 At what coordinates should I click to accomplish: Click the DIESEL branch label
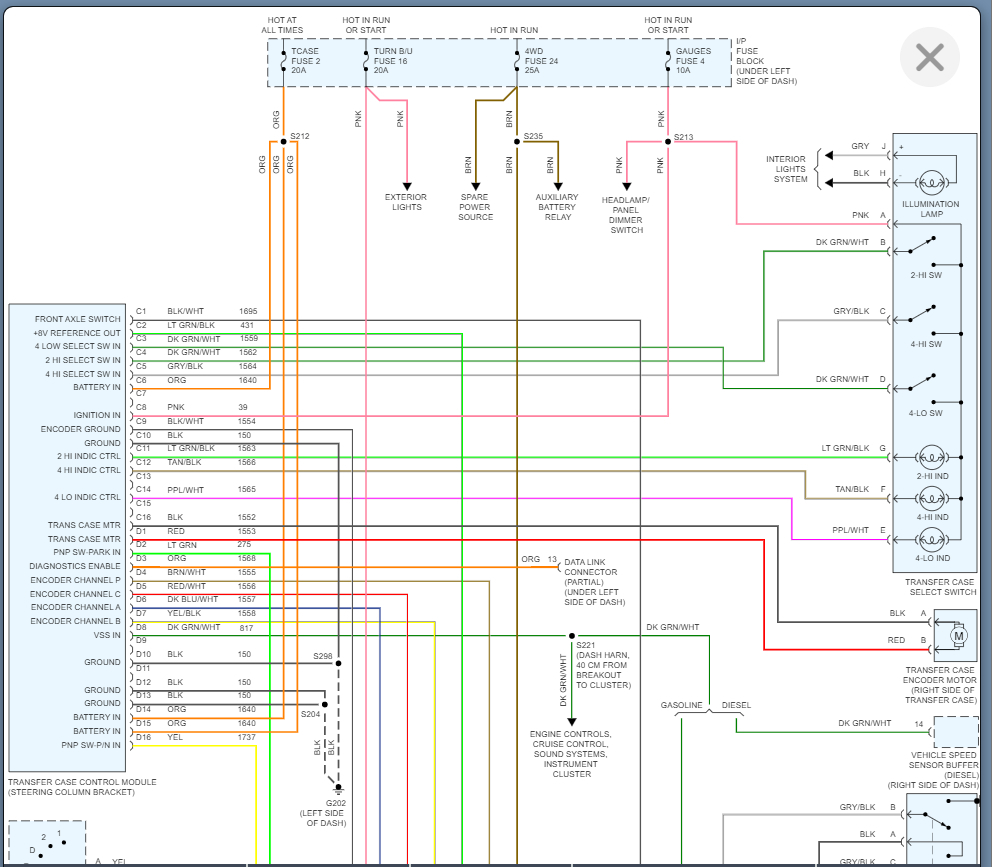(x=736, y=705)
